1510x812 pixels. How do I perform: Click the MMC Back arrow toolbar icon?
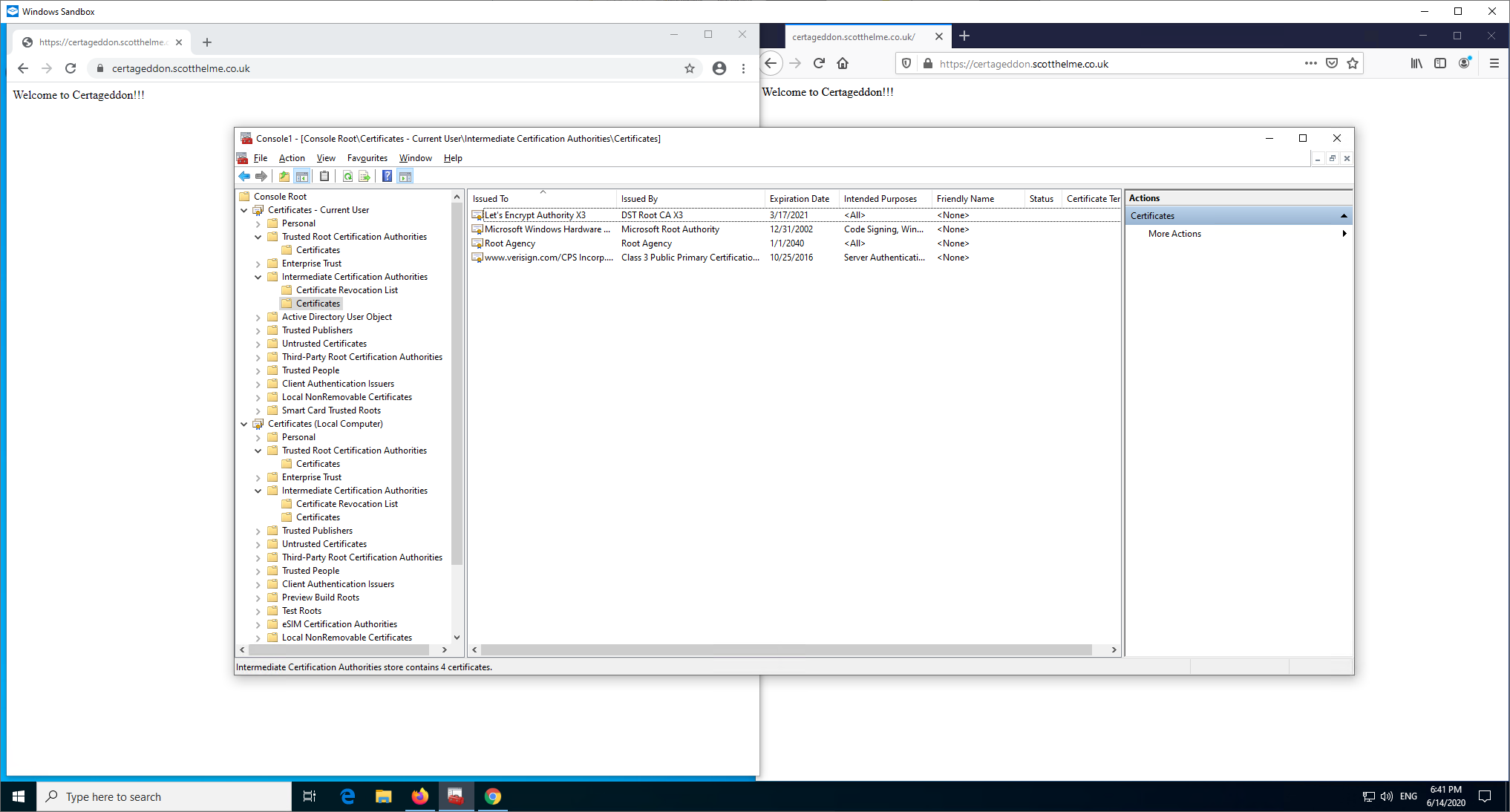[244, 176]
